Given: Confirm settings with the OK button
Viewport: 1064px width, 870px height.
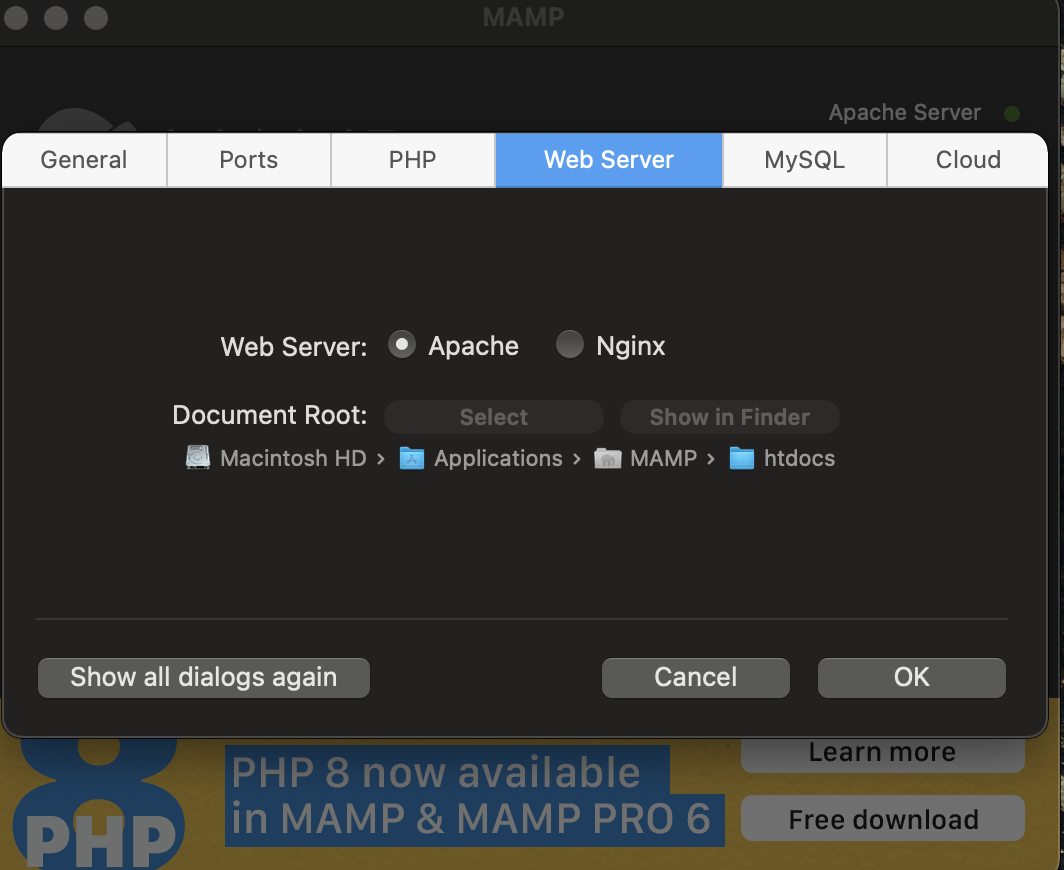Looking at the screenshot, I should pyautogui.click(x=910, y=677).
